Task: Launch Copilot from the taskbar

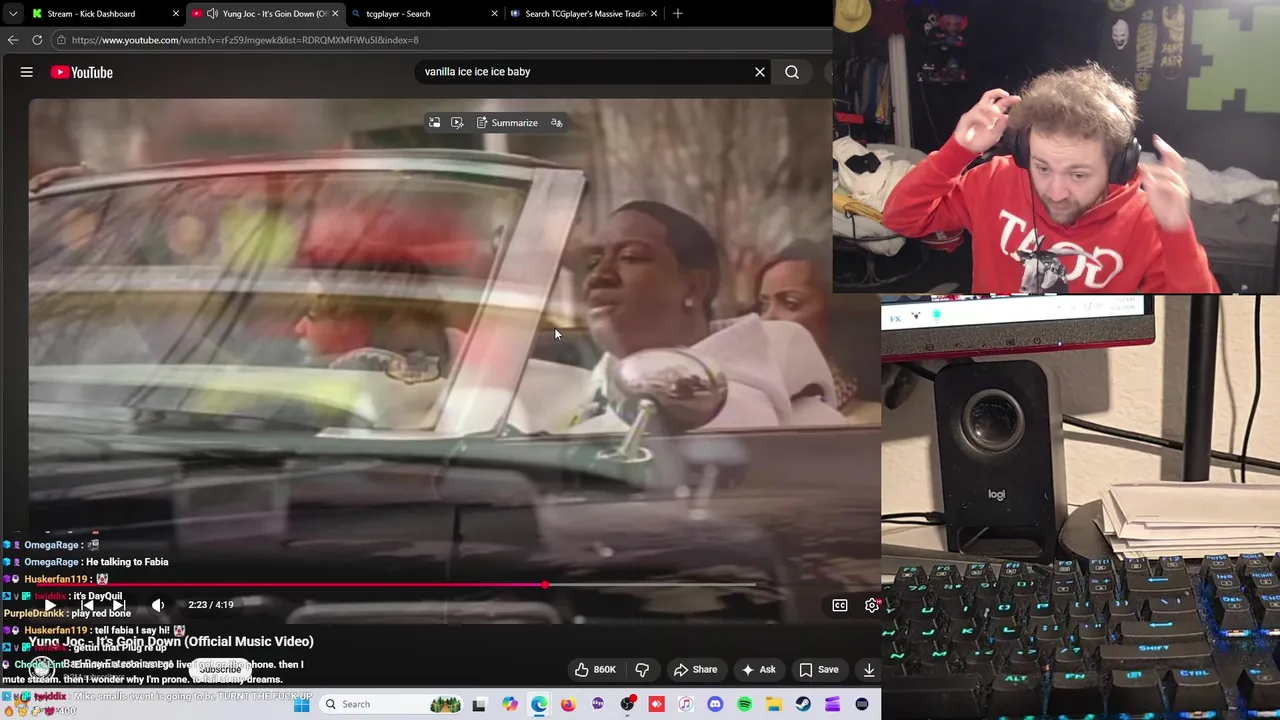Action: [510, 704]
